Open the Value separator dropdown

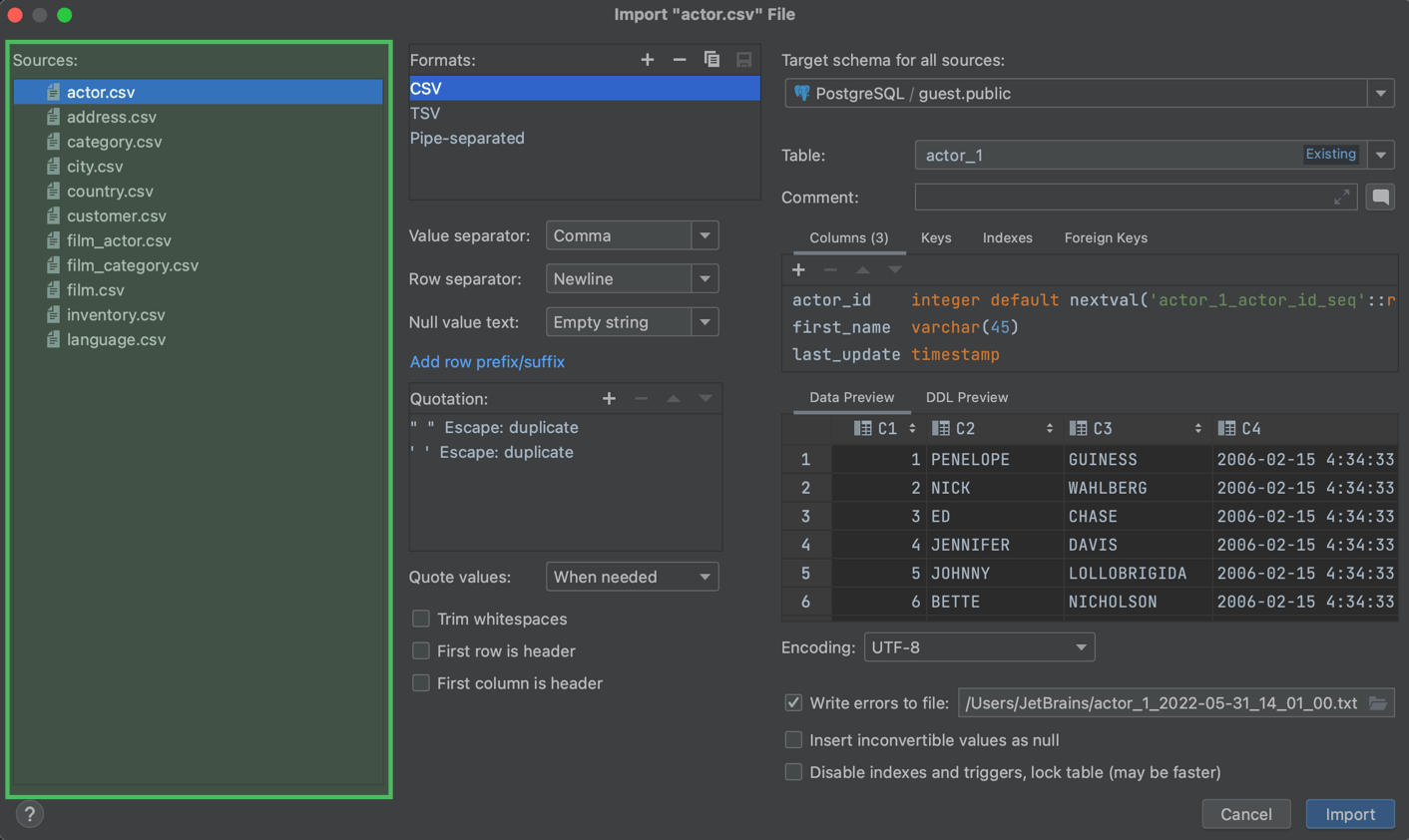click(705, 235)
